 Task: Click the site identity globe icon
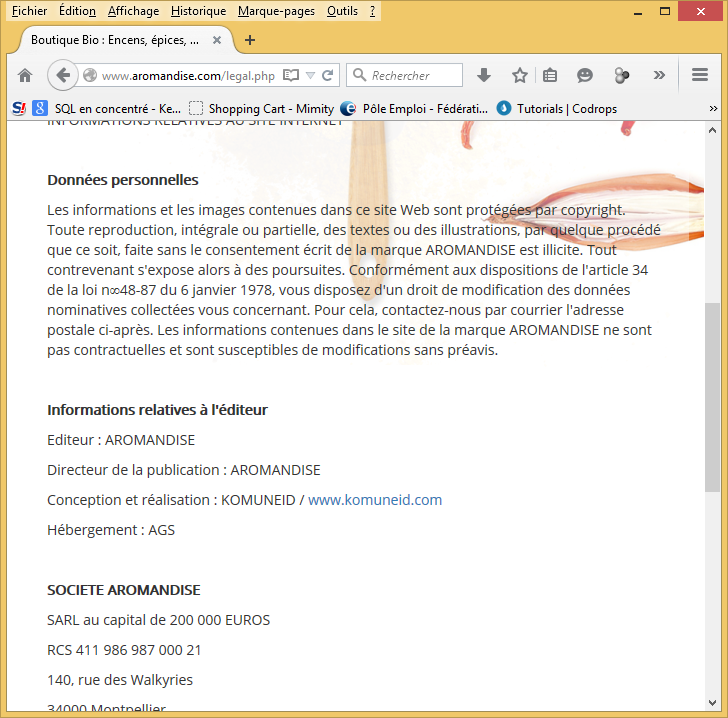tap(90, 75)
